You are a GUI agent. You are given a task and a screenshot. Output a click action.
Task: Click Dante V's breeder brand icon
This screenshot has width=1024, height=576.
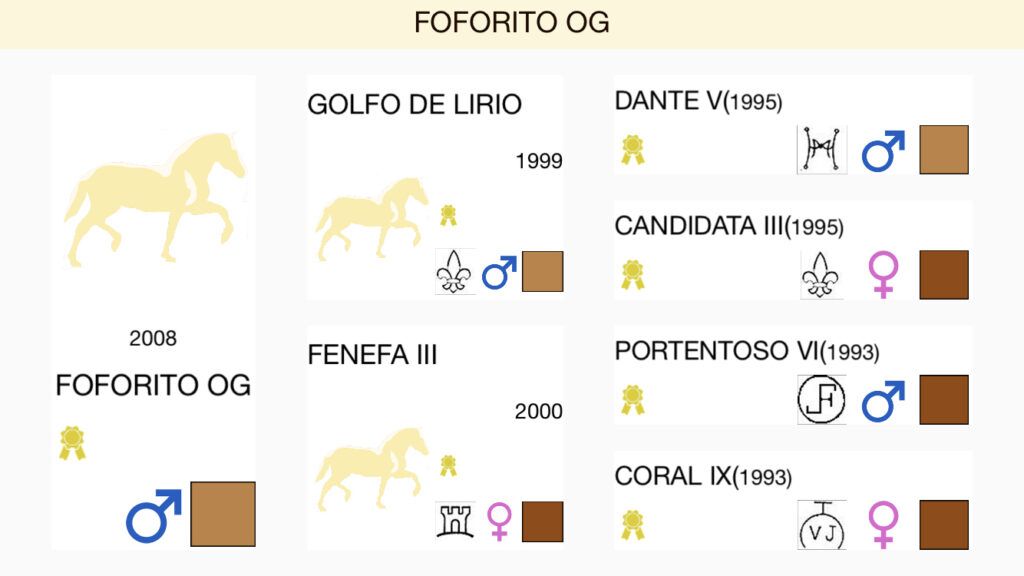[x=822, y=150]
